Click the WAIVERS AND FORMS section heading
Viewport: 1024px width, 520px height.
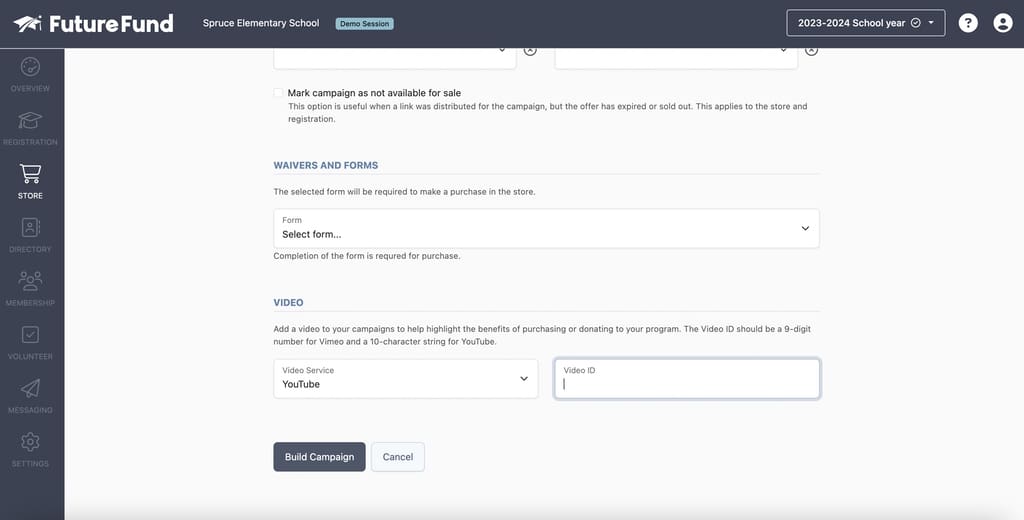pyautogui.click(x=326, y=165)
